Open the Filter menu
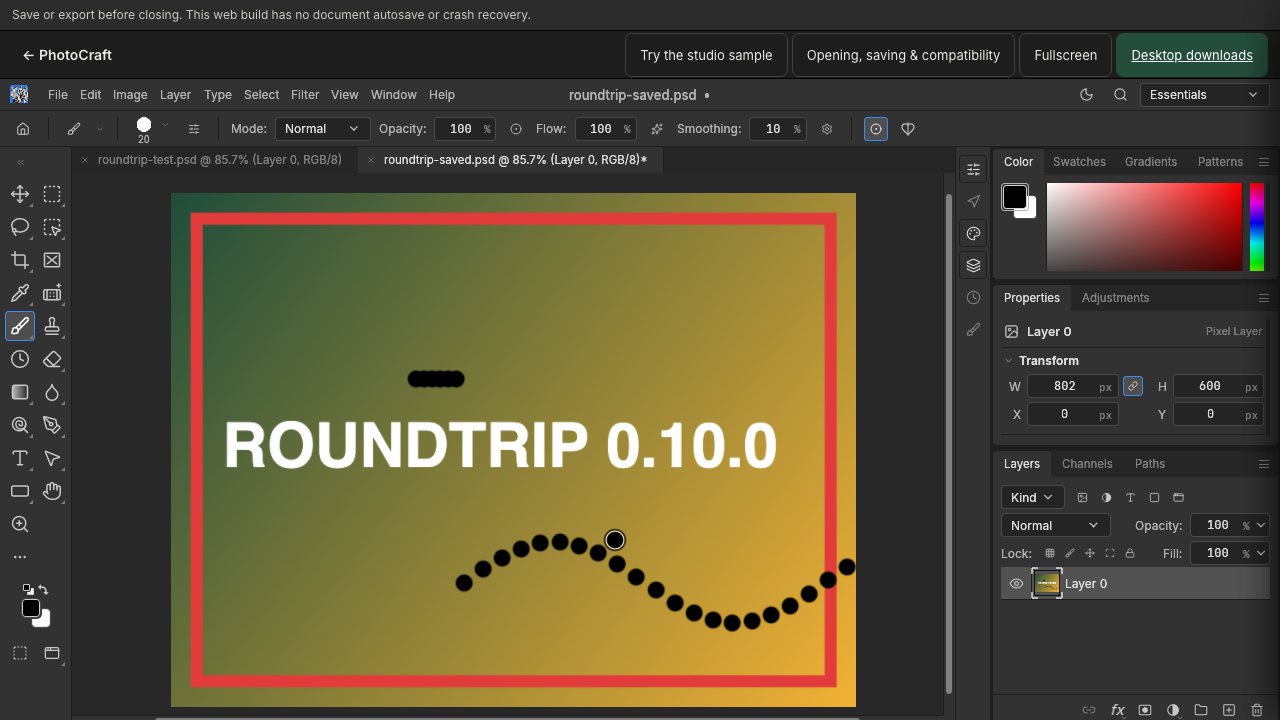This screenshot has height=720, width=1280. point(305,95)
